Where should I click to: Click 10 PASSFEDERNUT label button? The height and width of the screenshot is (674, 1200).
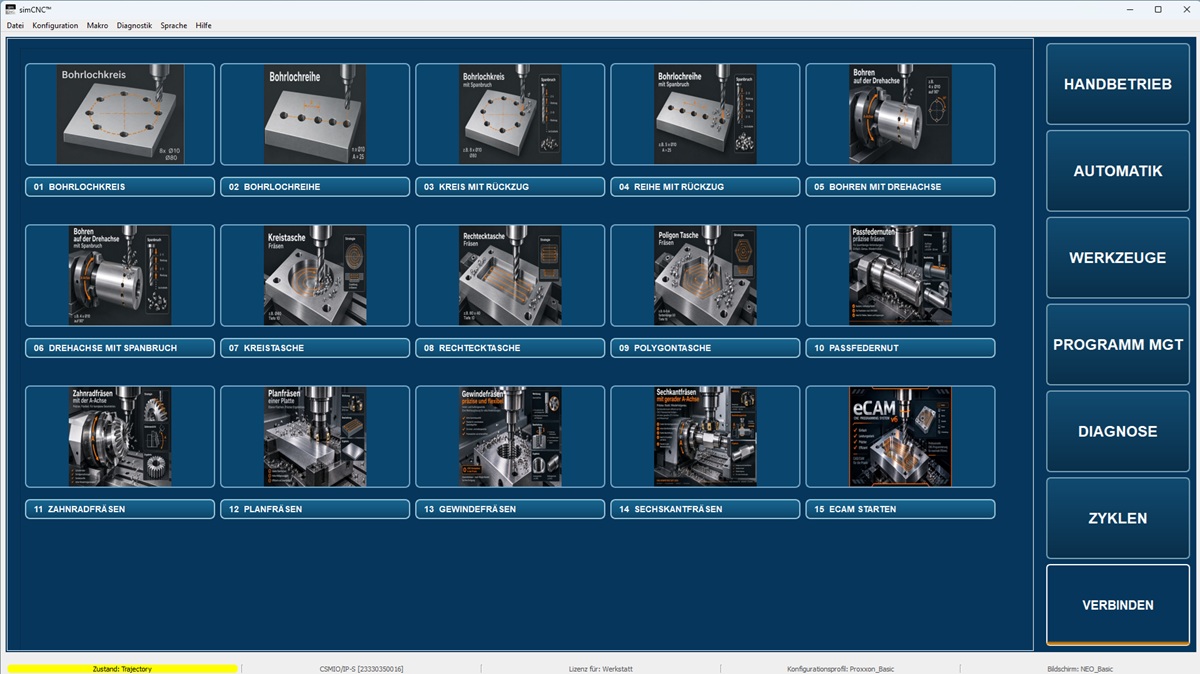coord(900,348)
